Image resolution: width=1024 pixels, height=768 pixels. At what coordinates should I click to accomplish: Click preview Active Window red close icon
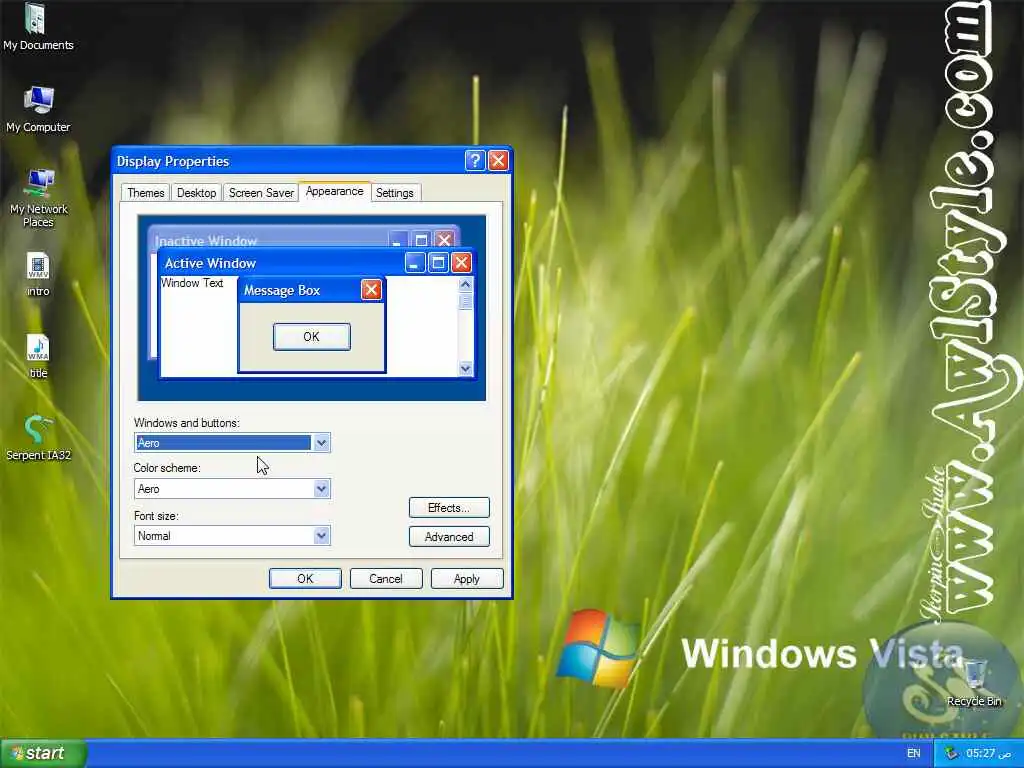(x=461, y=263)
